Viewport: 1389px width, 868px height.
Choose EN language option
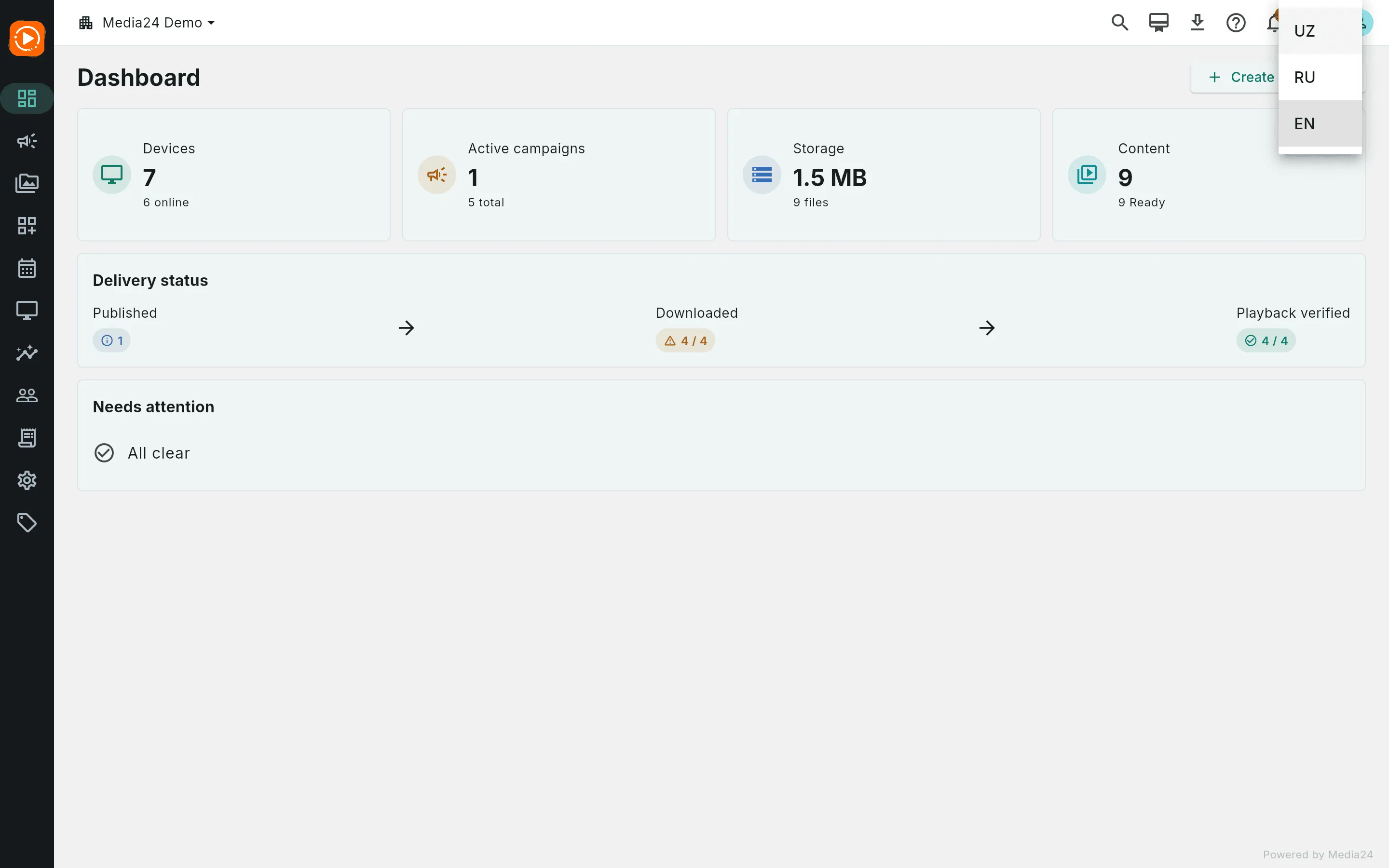click(x=1320, y=123)
